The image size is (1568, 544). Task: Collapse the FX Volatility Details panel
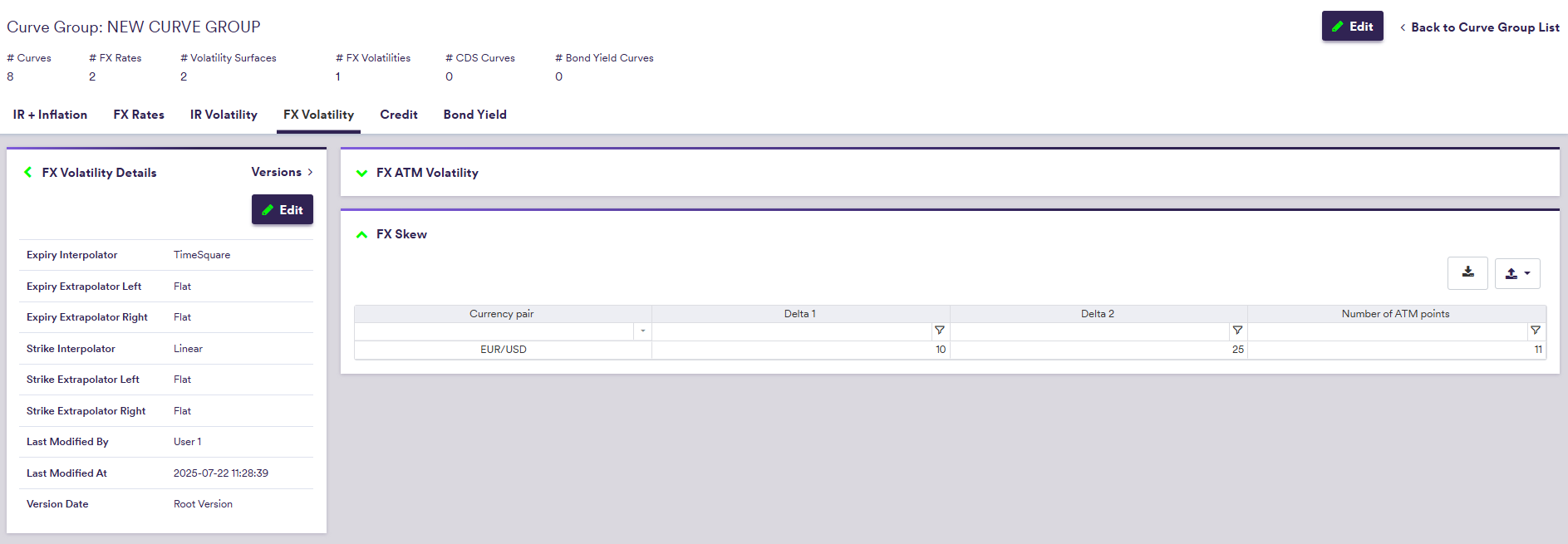tap(28, 173)
